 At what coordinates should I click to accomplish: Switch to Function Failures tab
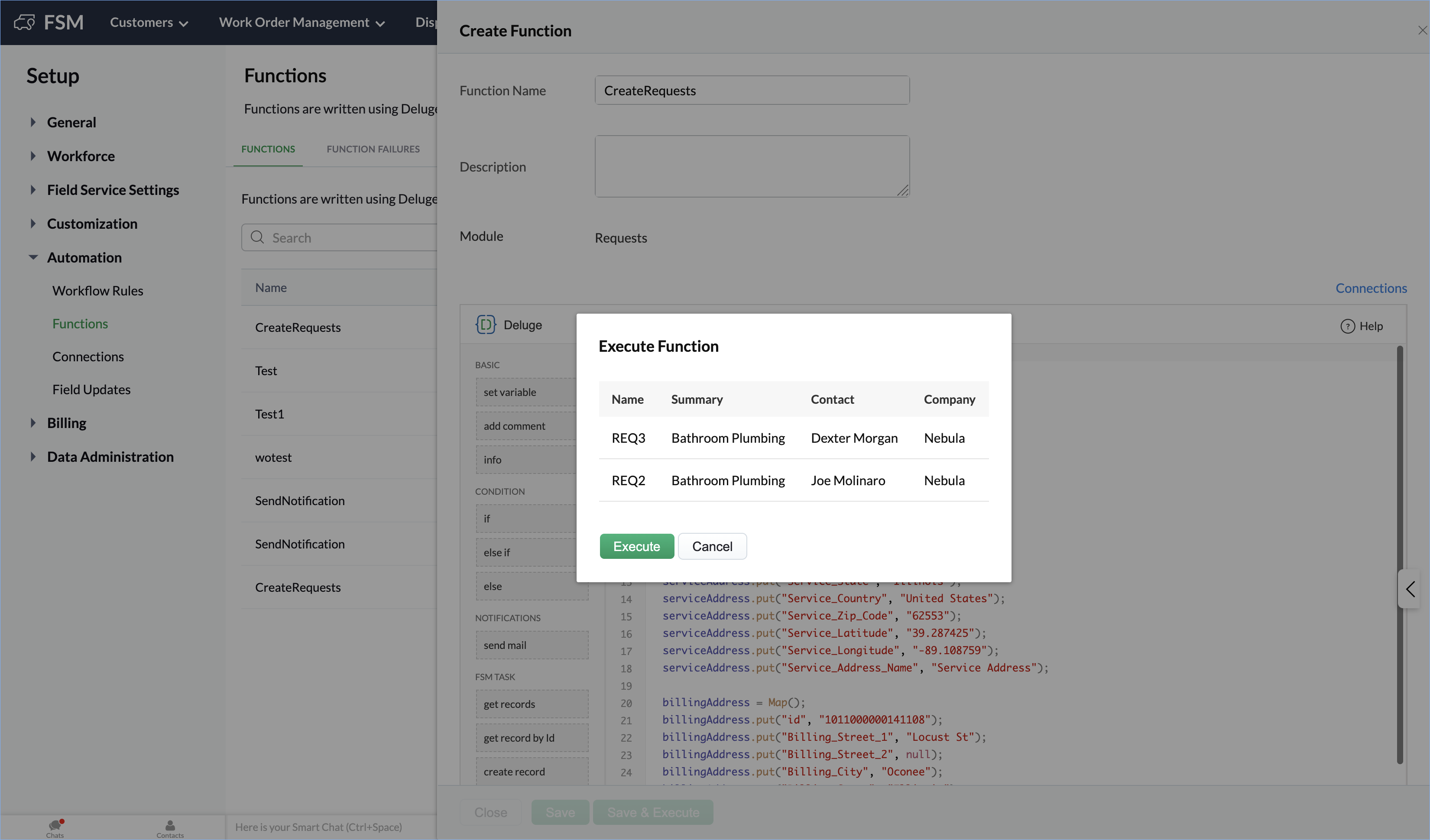click(373, 149)
